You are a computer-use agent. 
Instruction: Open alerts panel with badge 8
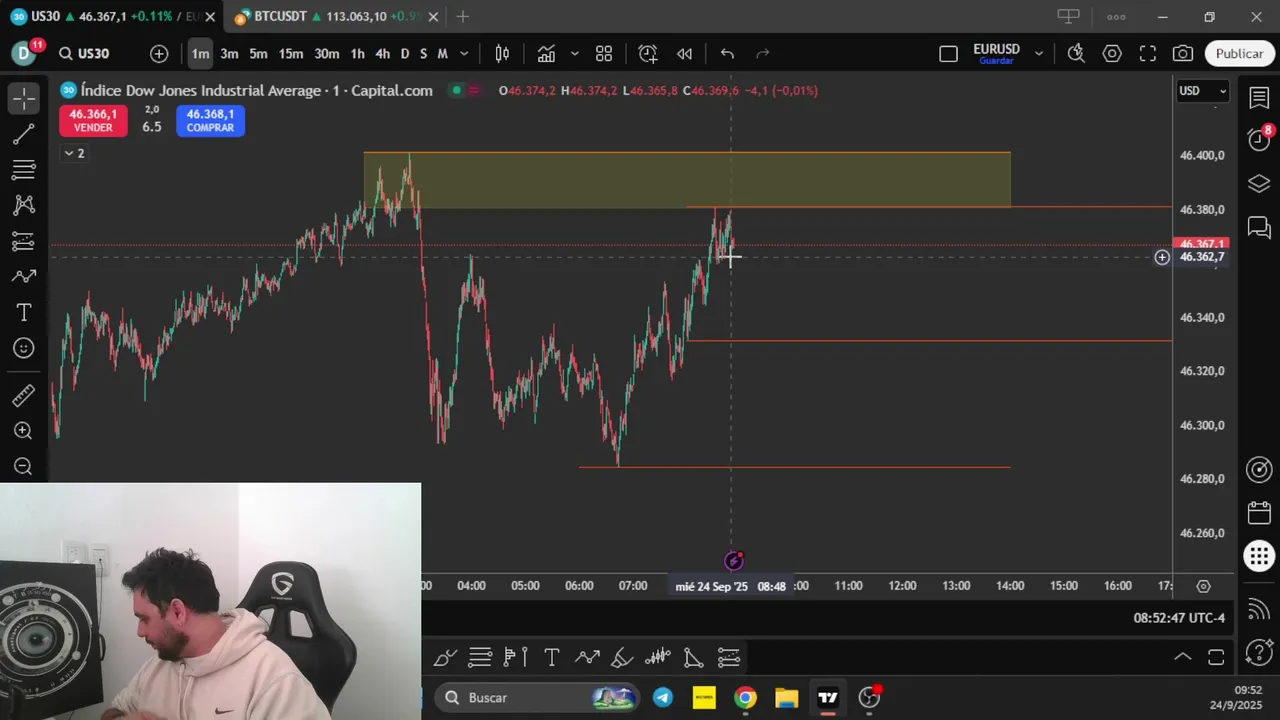point(1259,140)
